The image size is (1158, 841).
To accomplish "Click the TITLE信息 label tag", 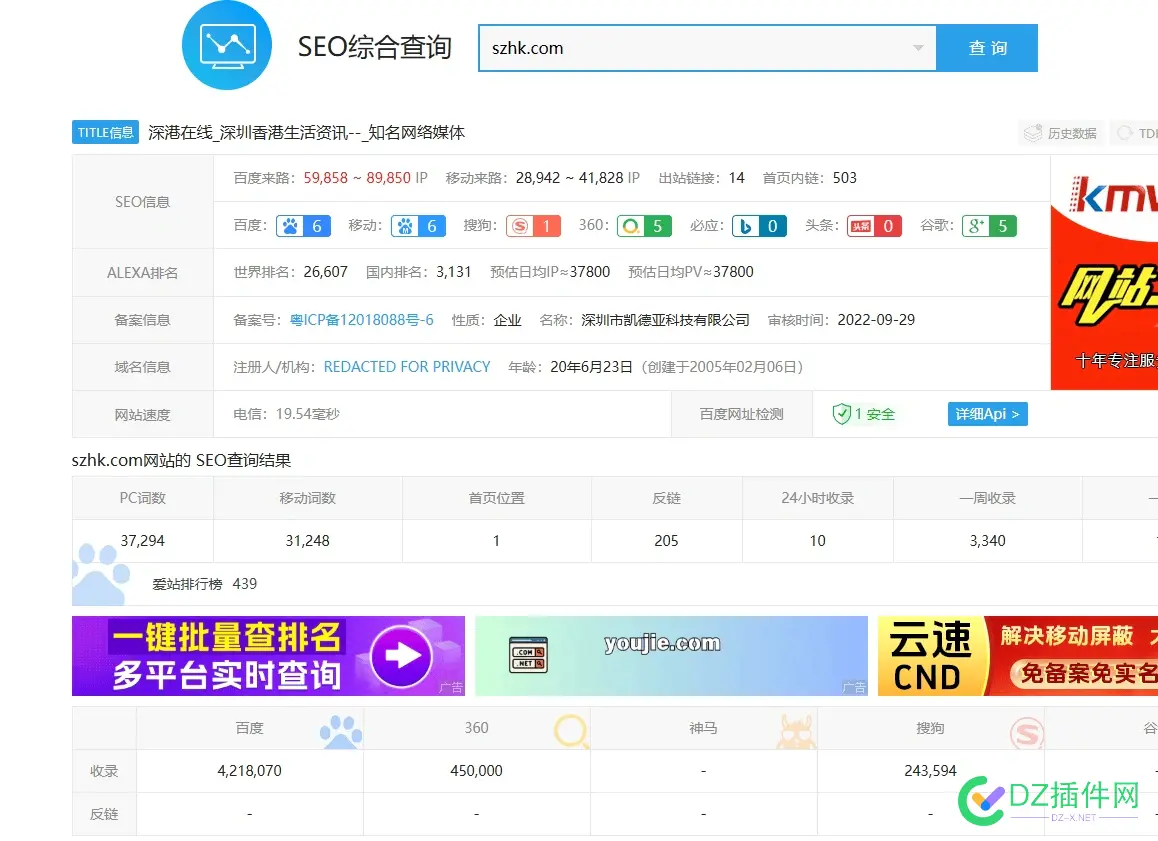I will 105,132.
